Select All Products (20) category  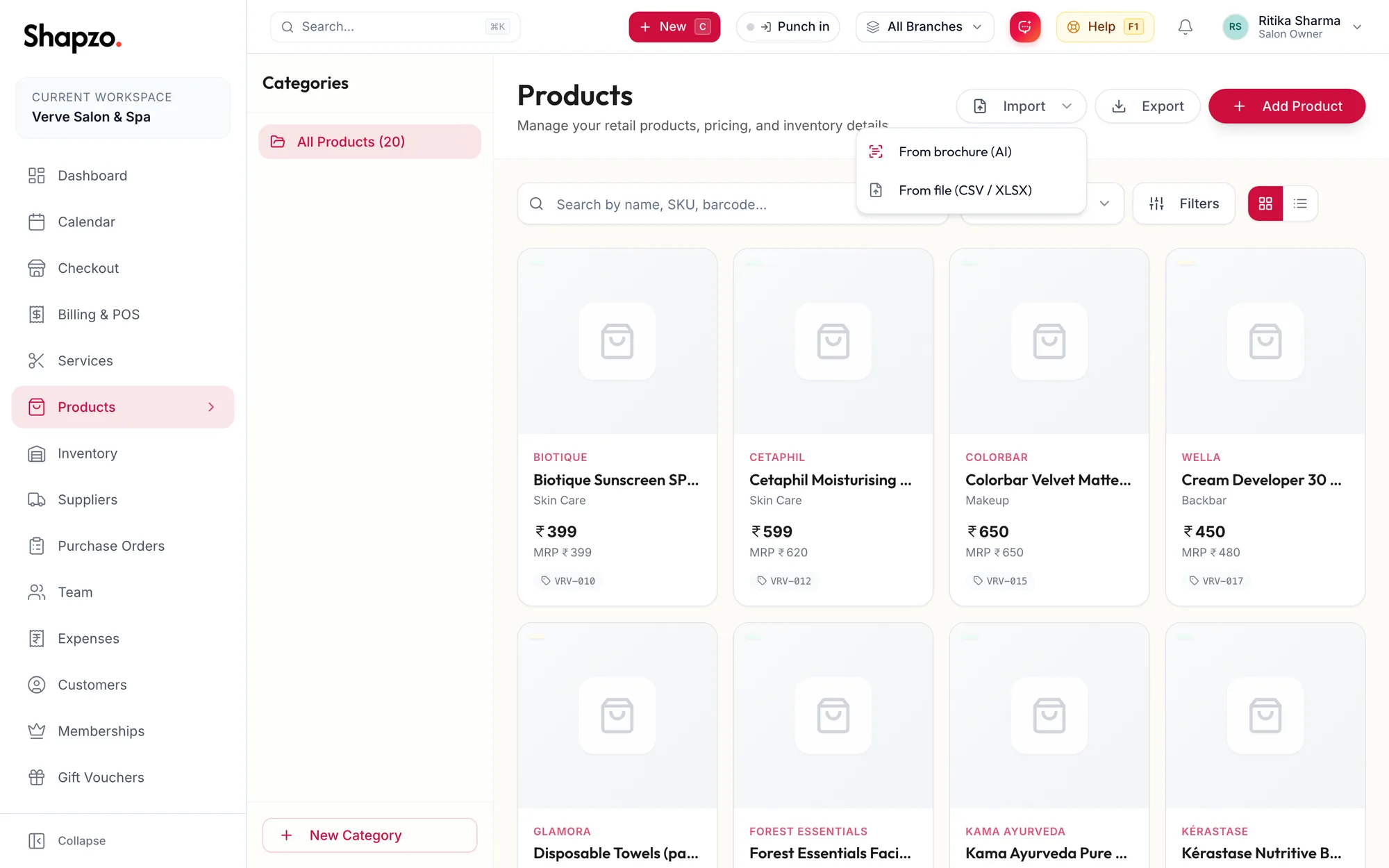pos(369,142)
